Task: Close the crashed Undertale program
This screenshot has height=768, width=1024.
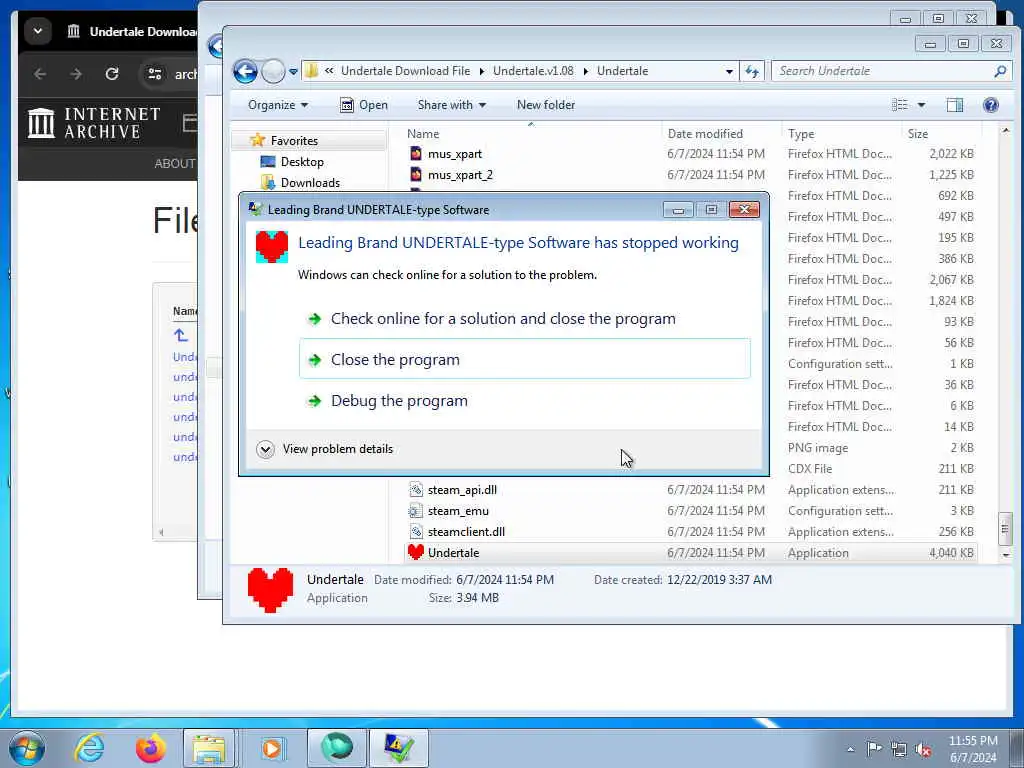Action: coord(524,359)
